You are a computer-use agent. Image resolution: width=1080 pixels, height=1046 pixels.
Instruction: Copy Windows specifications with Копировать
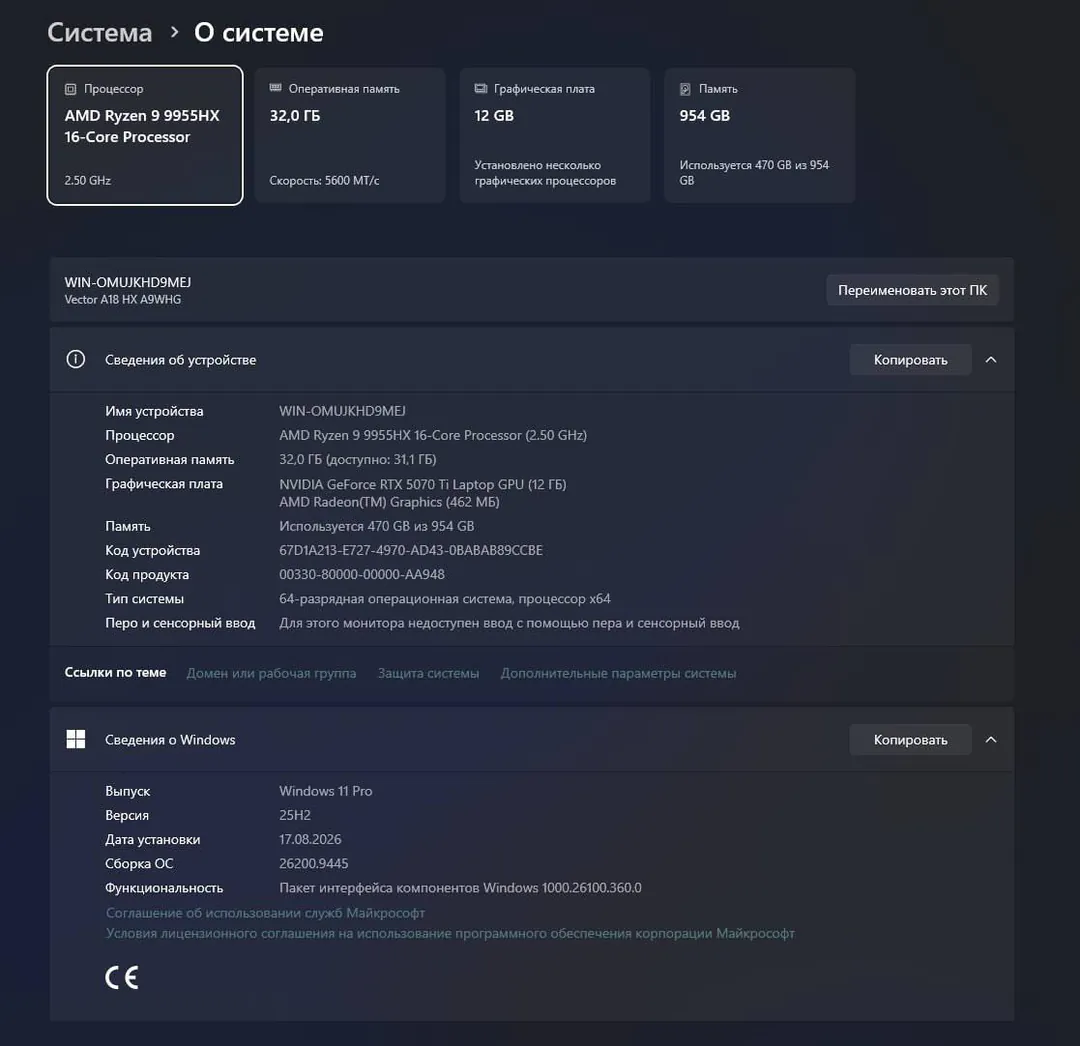[911, 740]
